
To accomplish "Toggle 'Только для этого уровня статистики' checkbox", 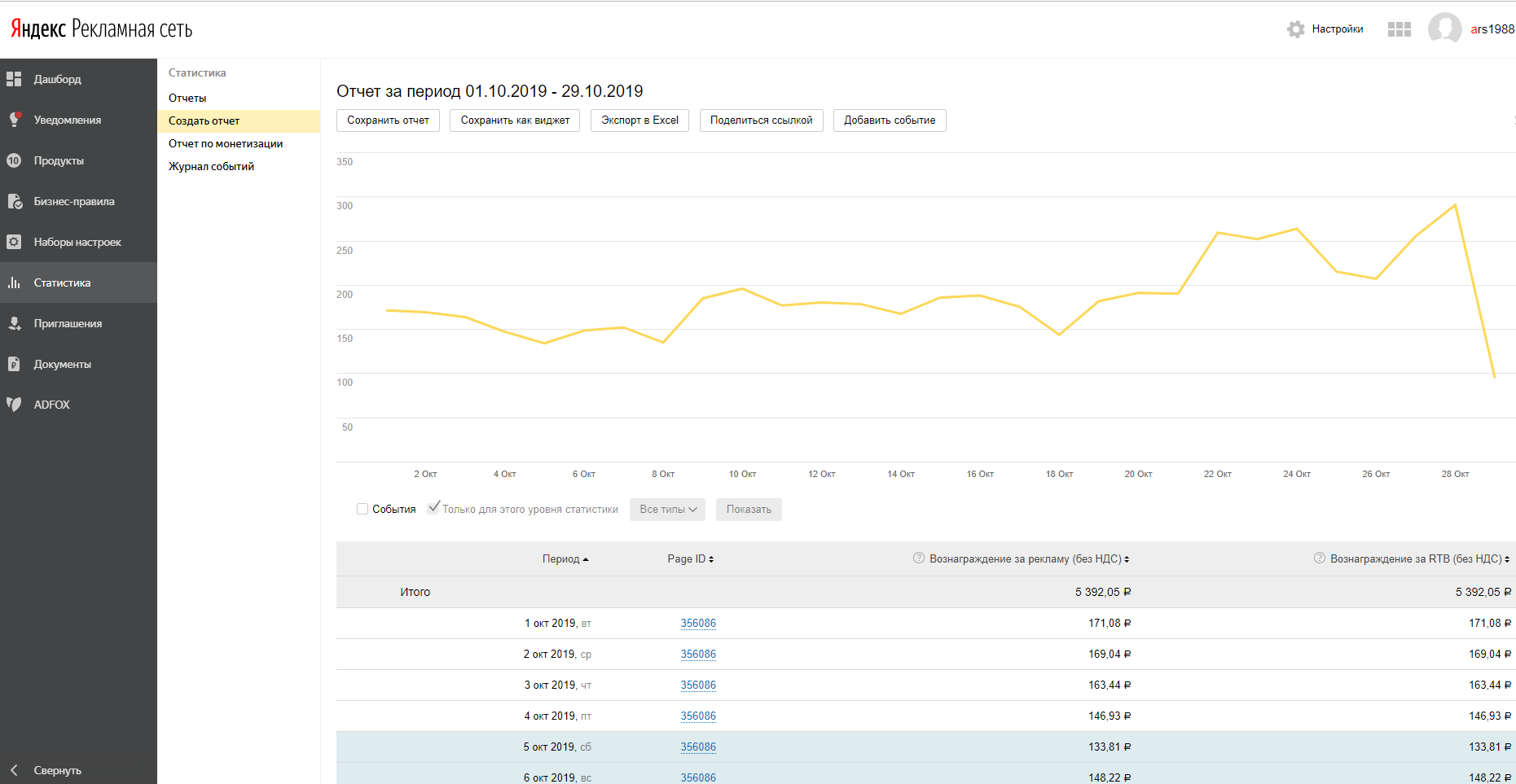I will 433,508.
